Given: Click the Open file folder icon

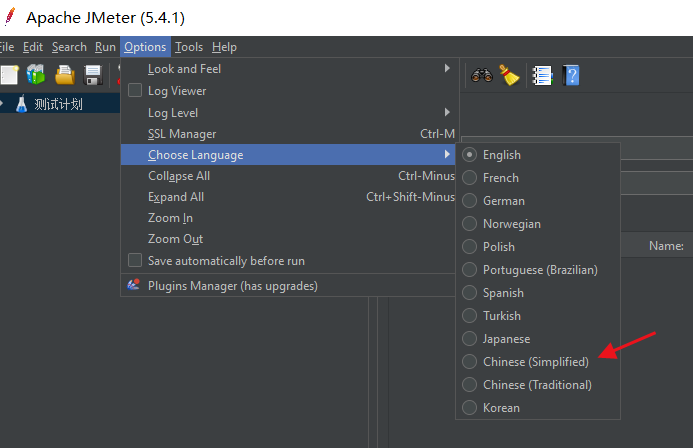Looking at the screenshot, I should coord(65,75).
